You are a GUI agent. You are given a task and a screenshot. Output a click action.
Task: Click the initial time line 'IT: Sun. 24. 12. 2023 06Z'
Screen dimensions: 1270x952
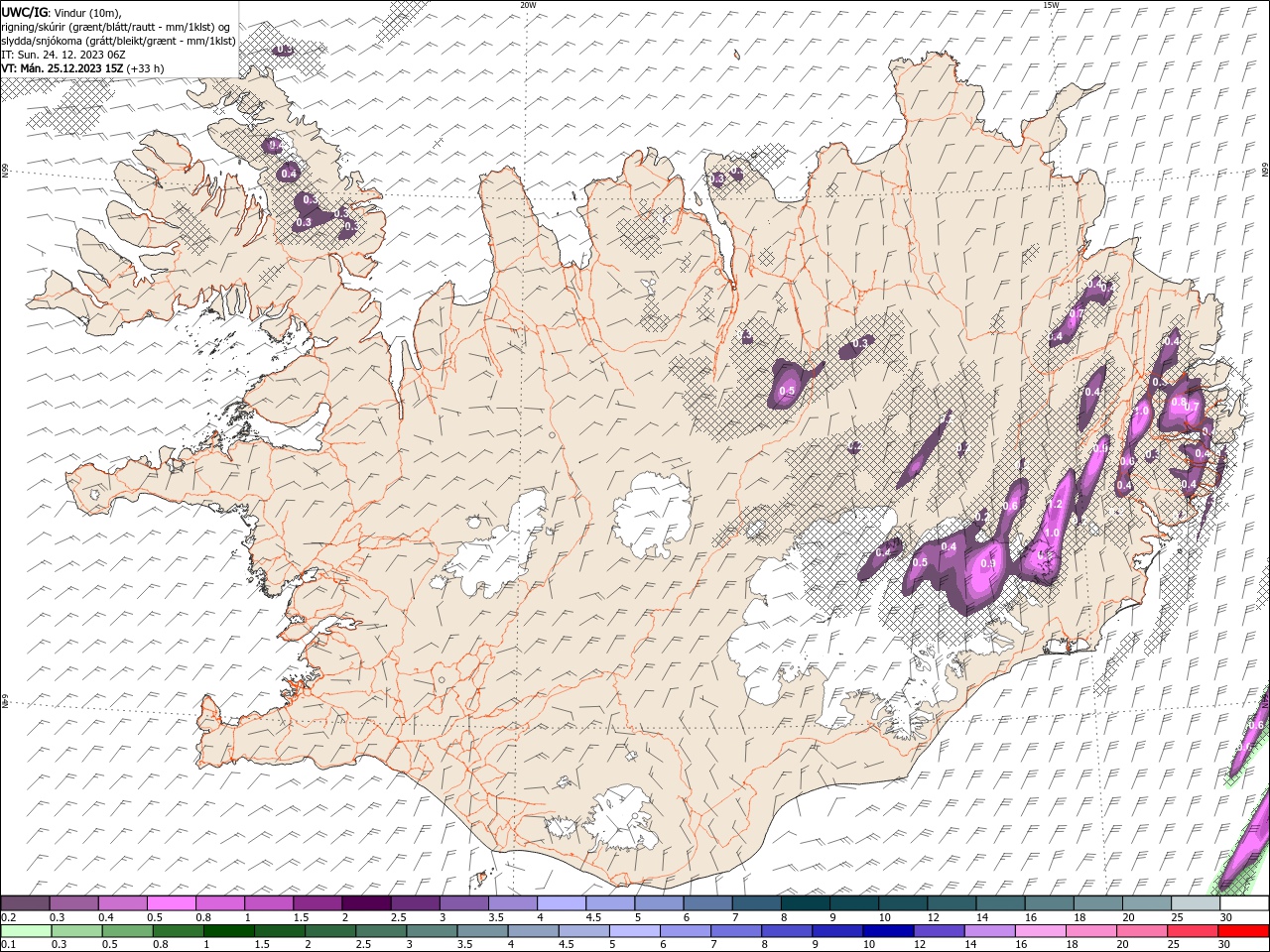(63, 55)
